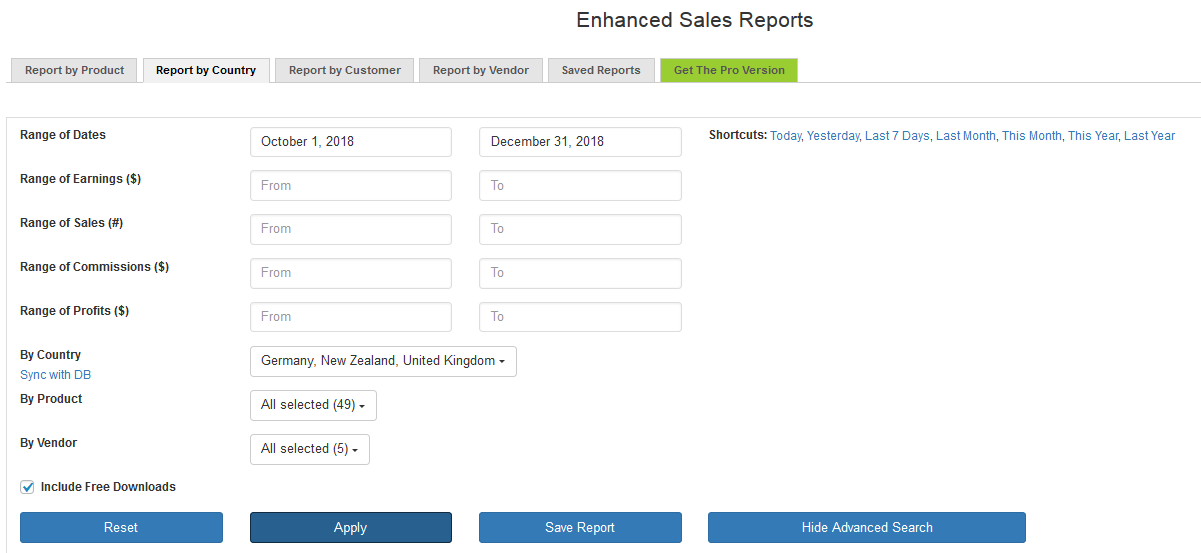1201x553 pixels.
Task: Open the Report by Customer tab
Action: point(344,70)
